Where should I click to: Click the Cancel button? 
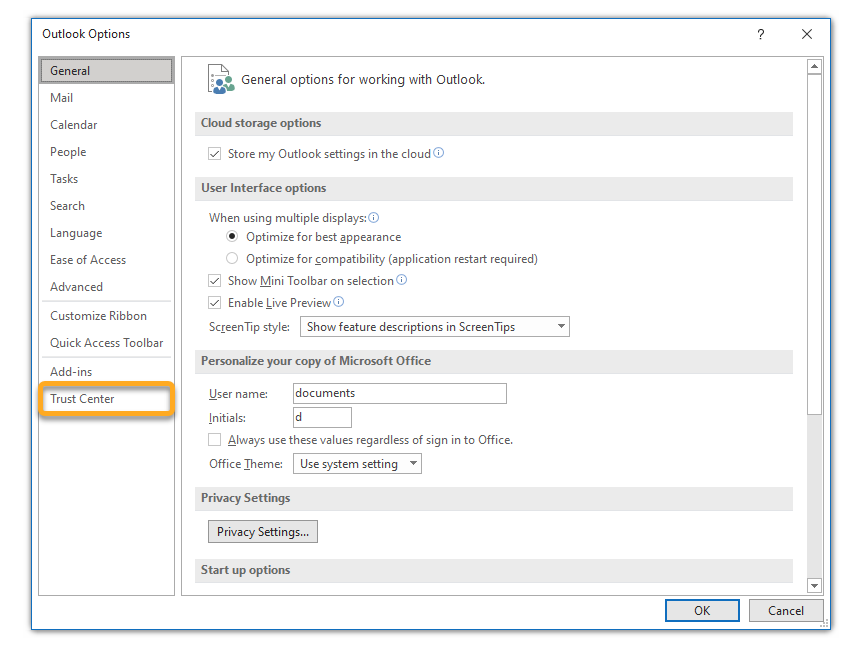click(786, 611)
